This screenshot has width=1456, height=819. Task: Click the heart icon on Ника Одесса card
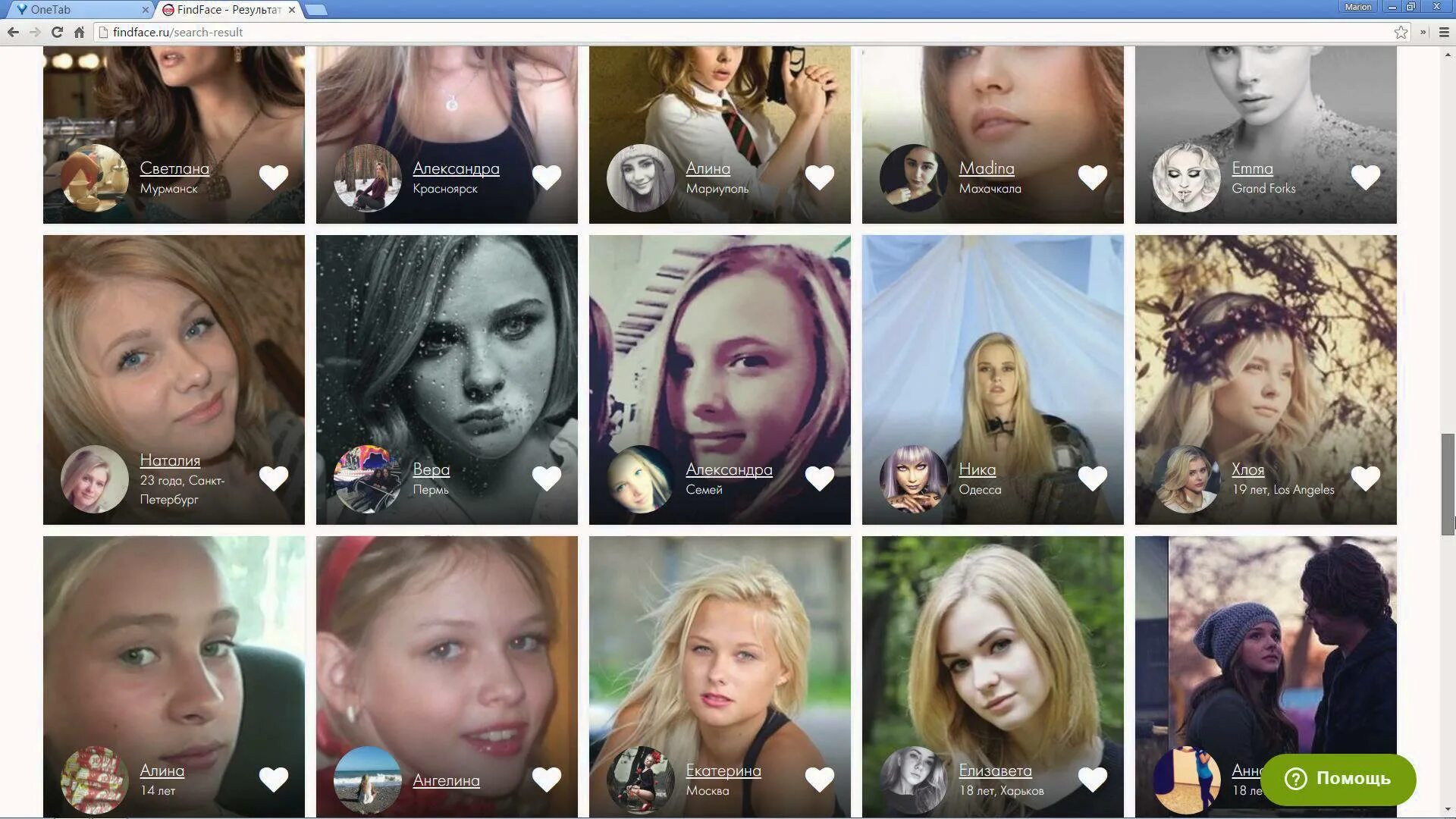point(1092,478)
